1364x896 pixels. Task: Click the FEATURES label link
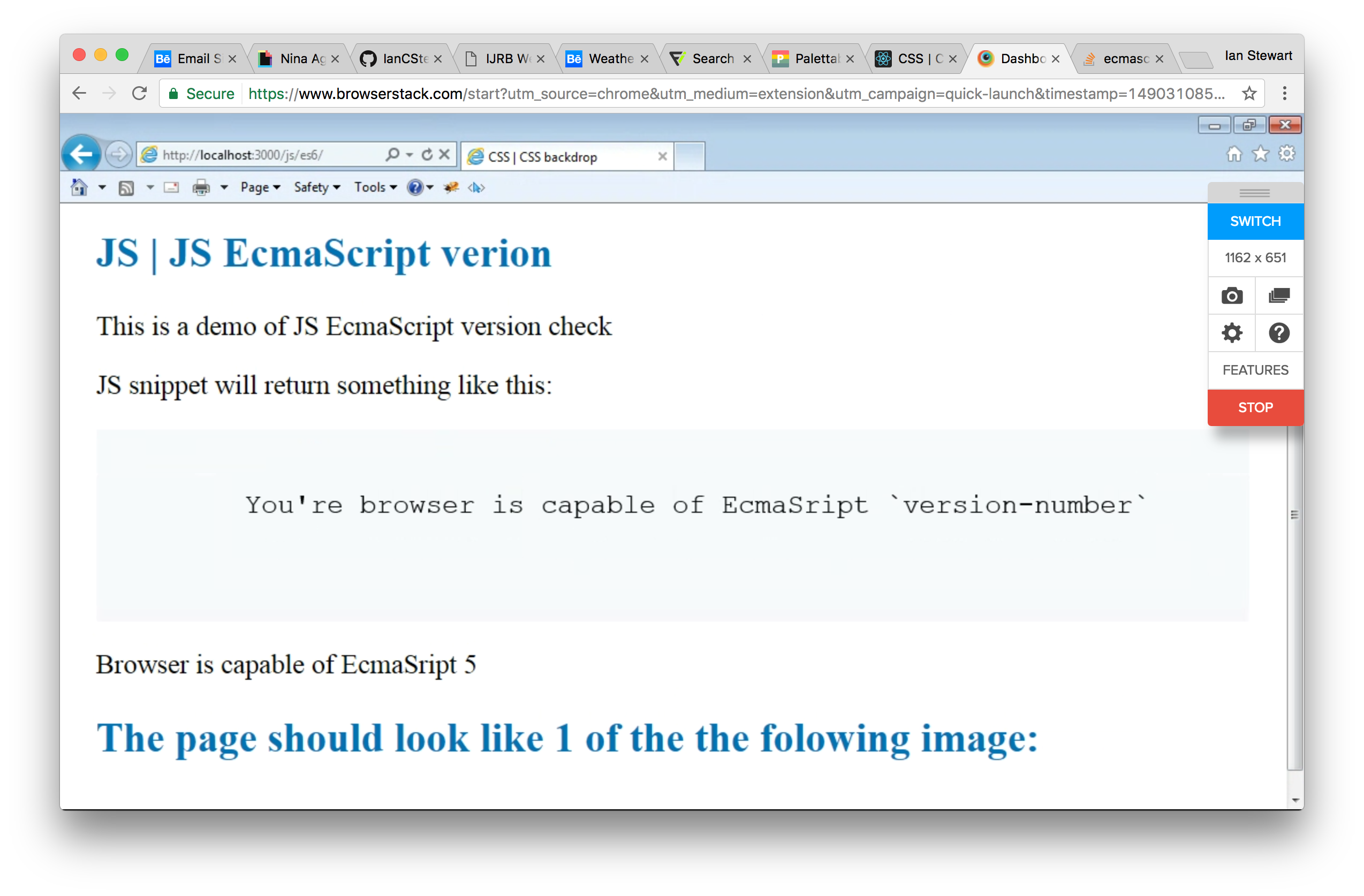pyautogui.click(x=1255, y=370)
